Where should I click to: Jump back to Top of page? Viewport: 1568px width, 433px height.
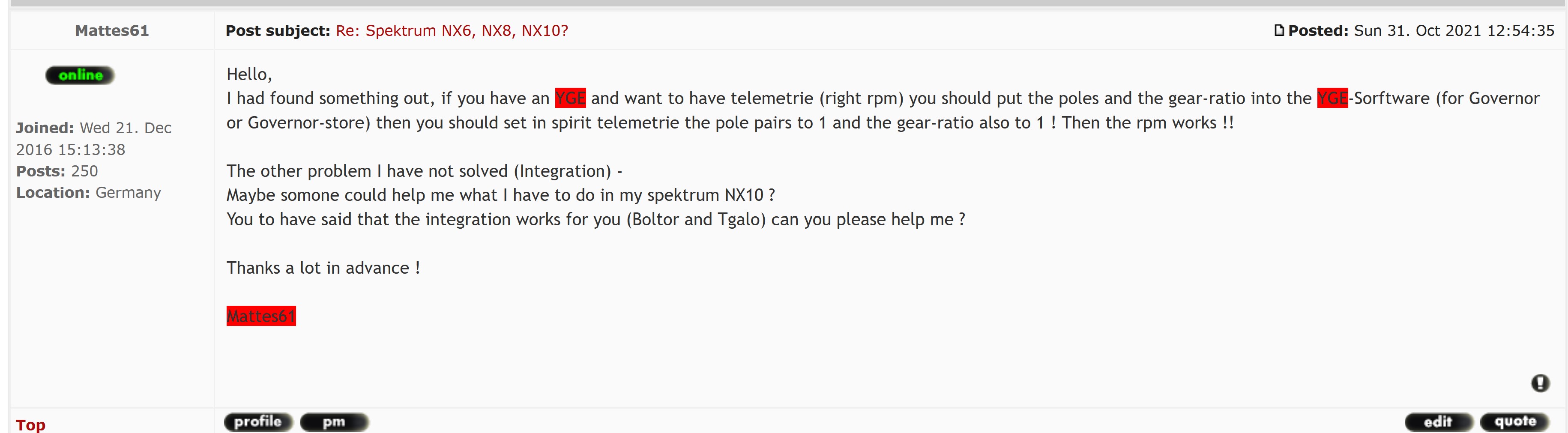(30, 424)
